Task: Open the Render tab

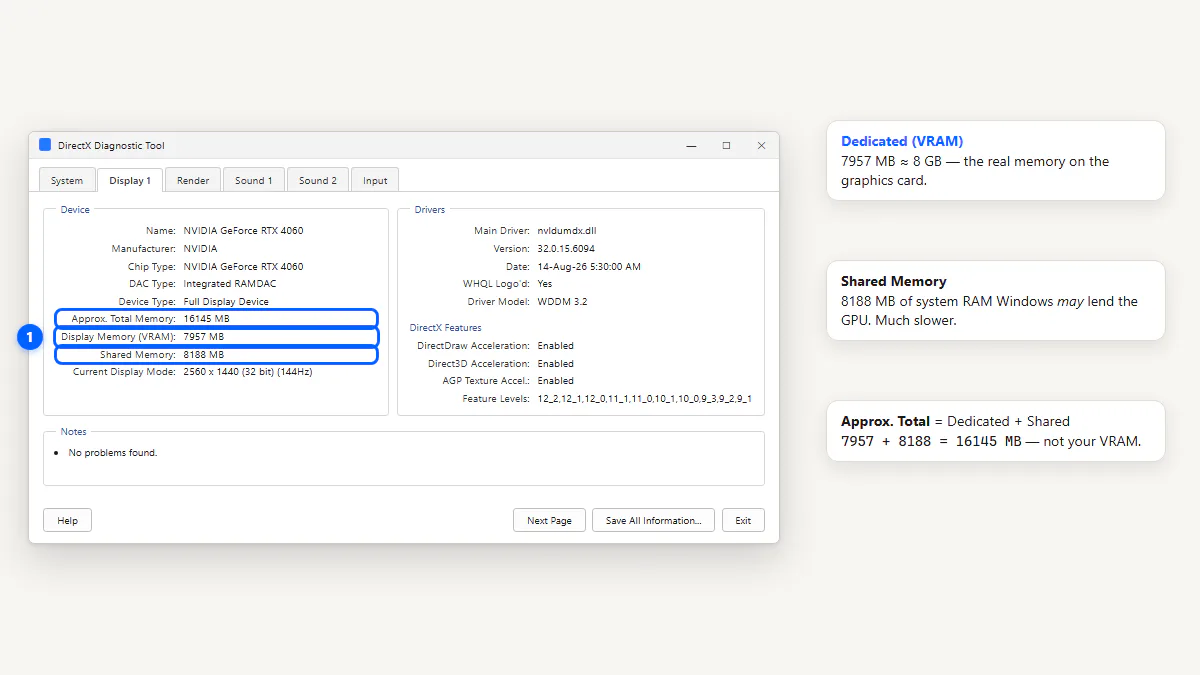Action: 193,180
